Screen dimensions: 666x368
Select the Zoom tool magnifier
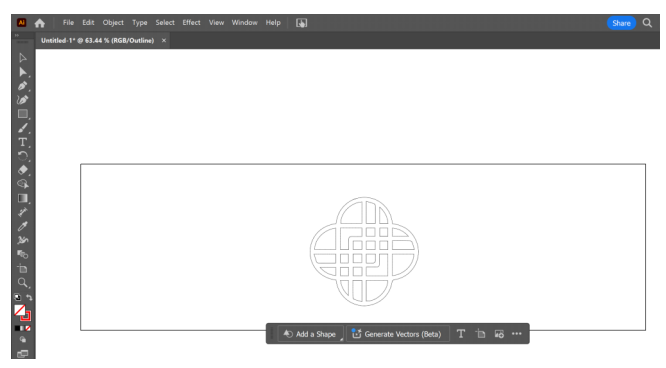click(23, 283)
